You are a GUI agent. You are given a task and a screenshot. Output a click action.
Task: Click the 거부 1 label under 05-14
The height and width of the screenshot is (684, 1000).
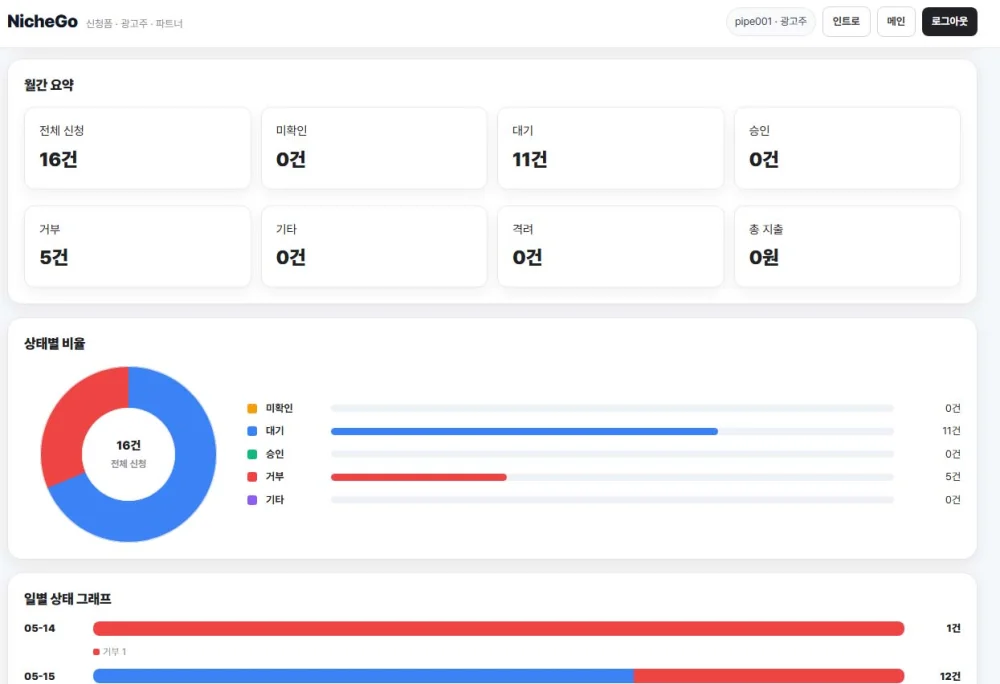click(110, 651)
